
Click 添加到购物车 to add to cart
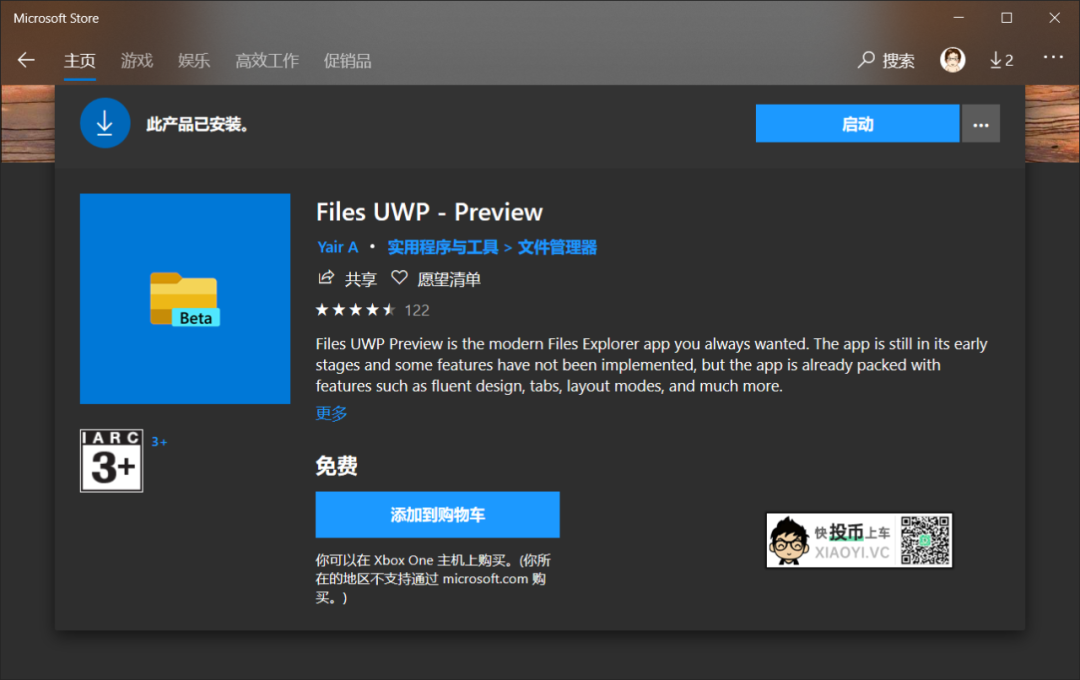coord(436,514)
